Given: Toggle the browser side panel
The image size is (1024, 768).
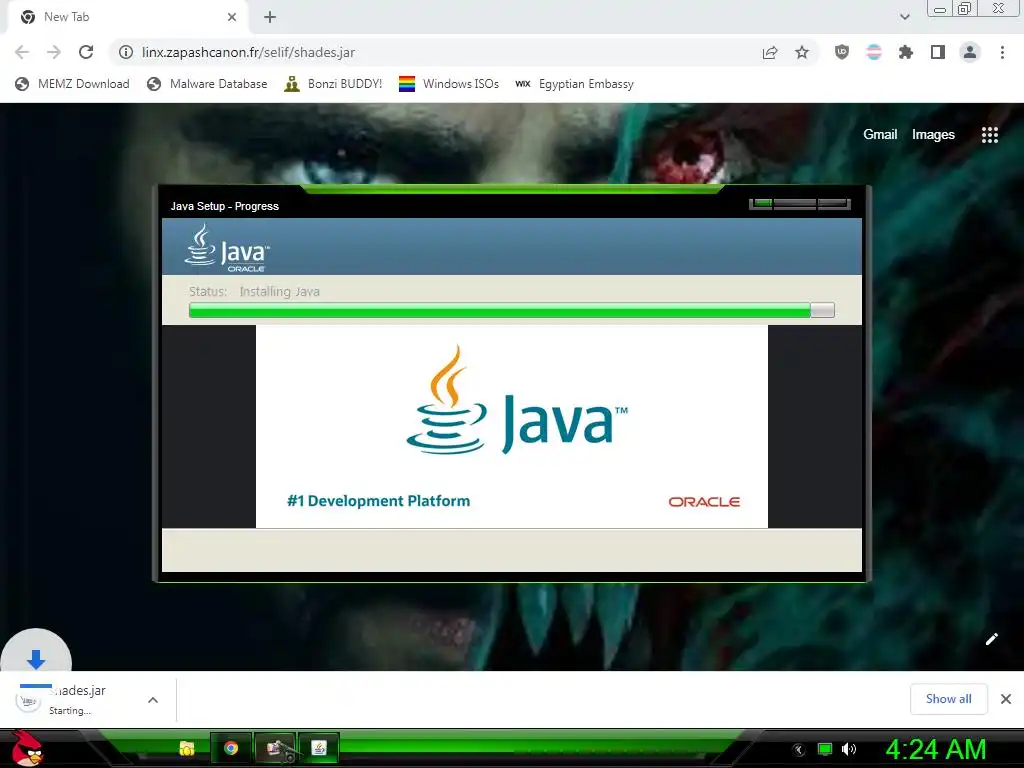Looking at the screenshot, I should (938, 52).
